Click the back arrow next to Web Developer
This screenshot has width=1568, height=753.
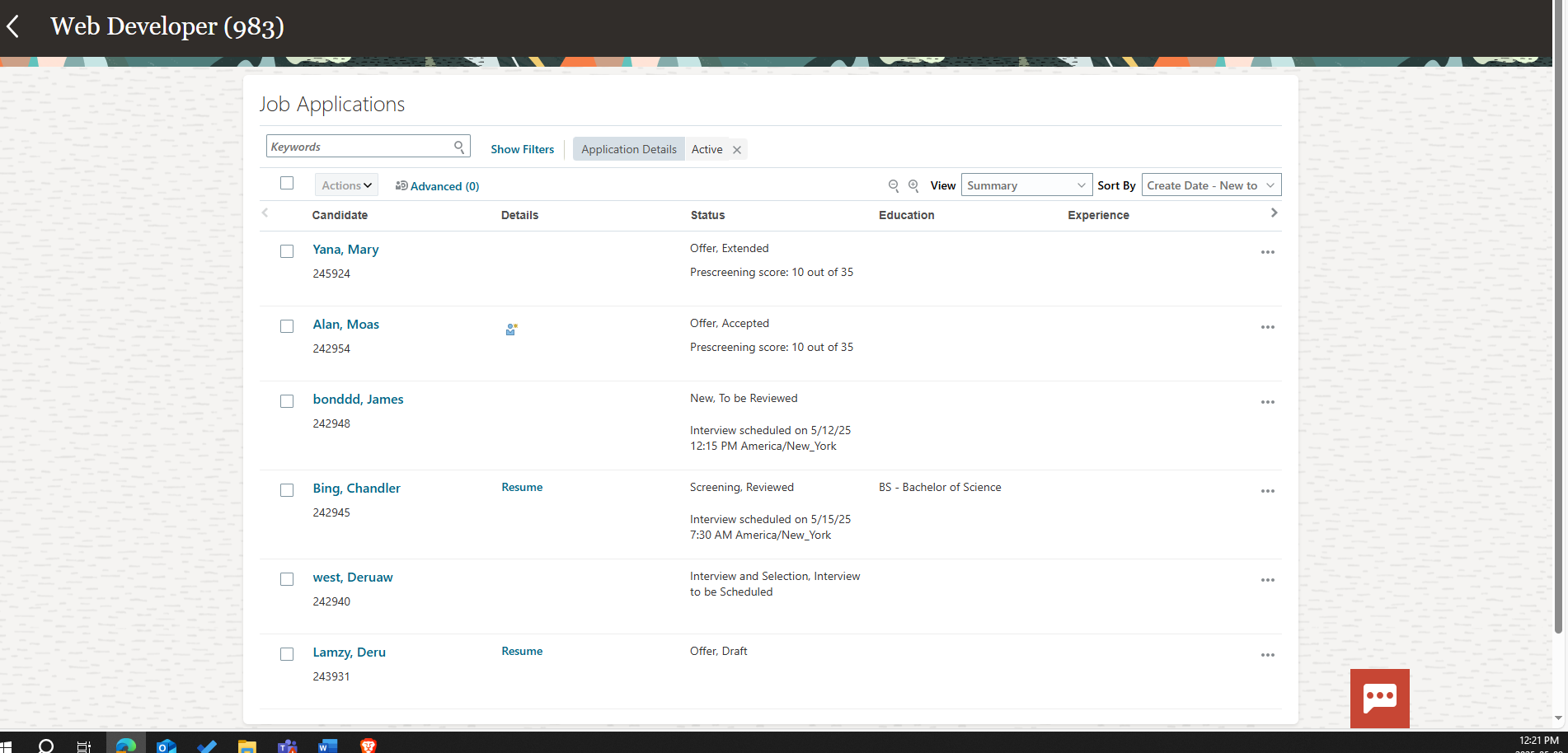click(x=13, y=26)
